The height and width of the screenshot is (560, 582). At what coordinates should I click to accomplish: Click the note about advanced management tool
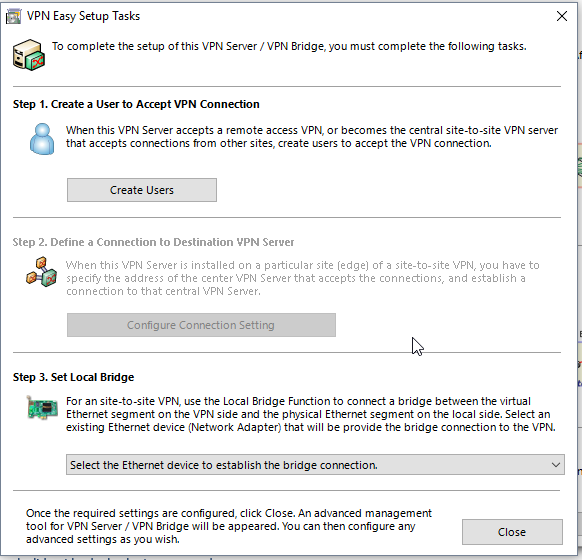(229, 526)
